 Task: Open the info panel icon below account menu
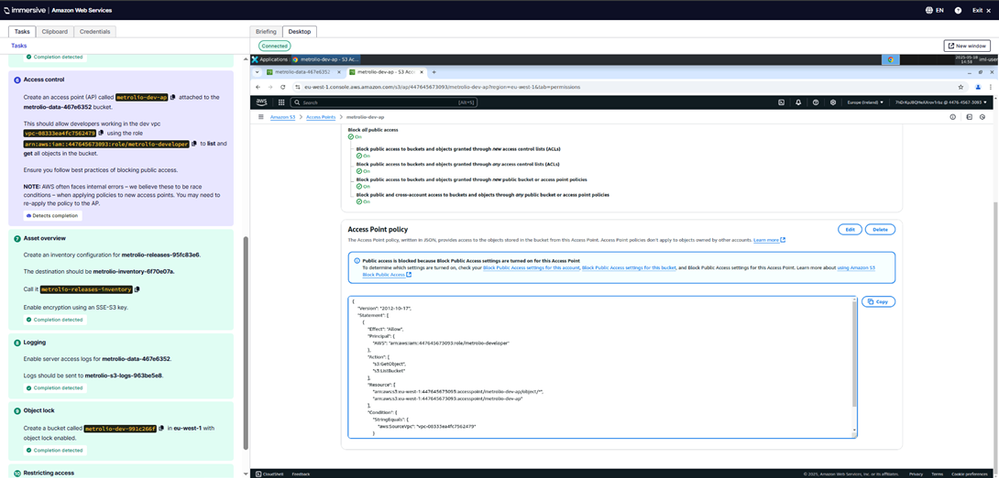[x=953, y=117]
